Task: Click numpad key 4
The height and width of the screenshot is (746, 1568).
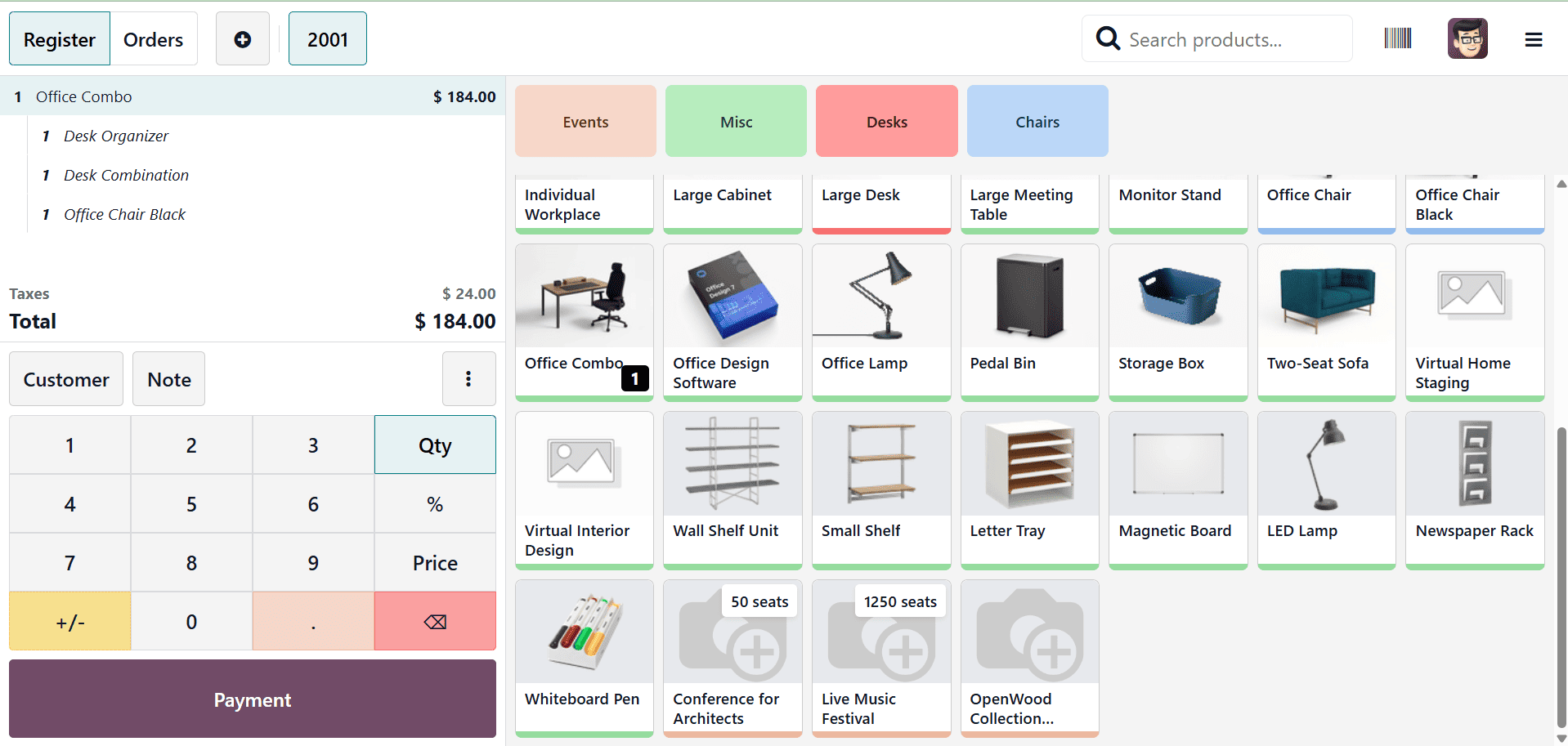Action: pos(70,504)
